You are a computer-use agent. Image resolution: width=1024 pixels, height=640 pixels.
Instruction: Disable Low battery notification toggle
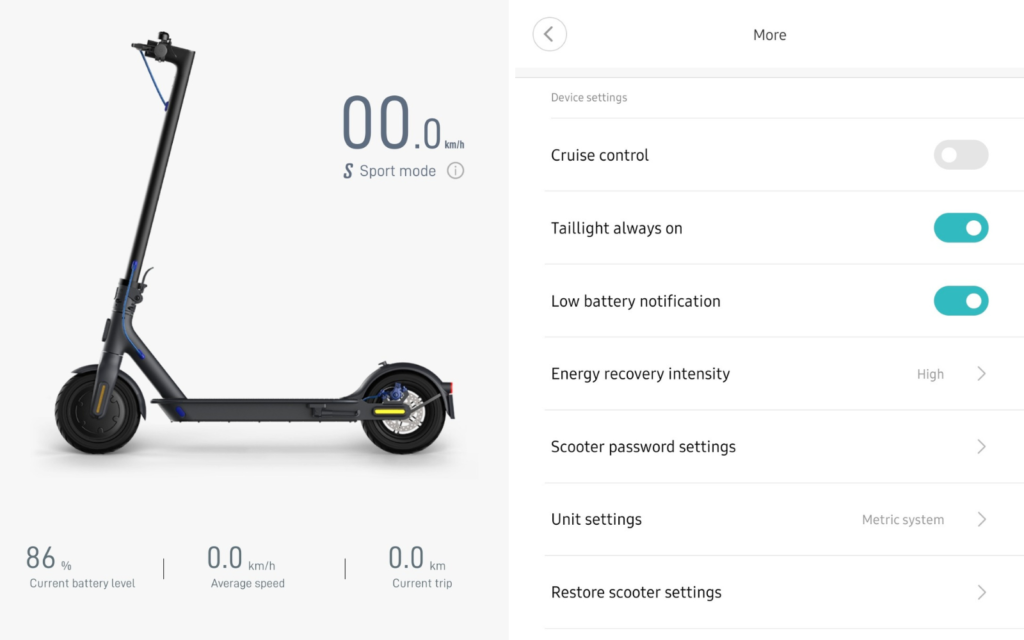tap(961, 301)
